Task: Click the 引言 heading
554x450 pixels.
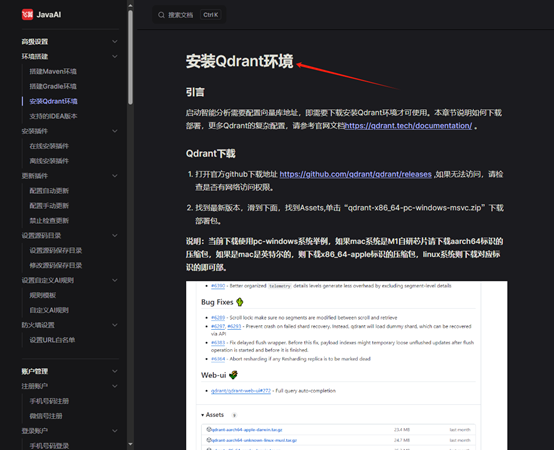Action: (x=195, y=92)
